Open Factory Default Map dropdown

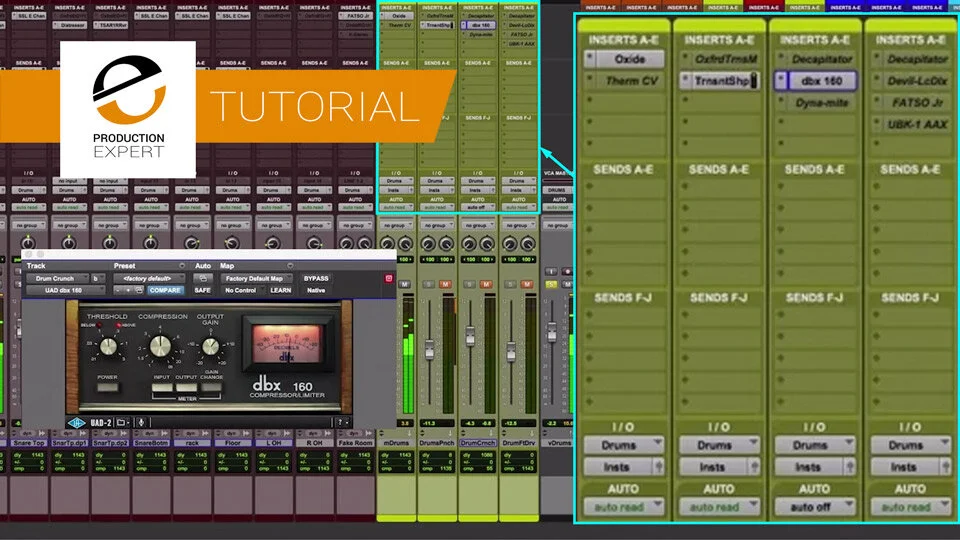[256, 279]
